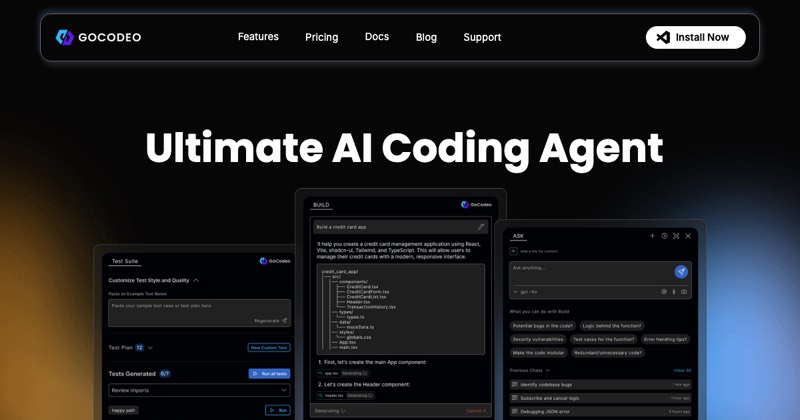Expand the Test Plan chevron
800x420 pixels.
pyautogui.click(x=150, y=348)
